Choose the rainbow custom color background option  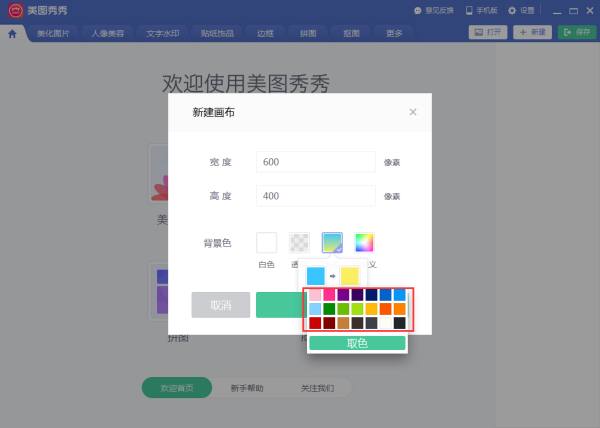364,242
